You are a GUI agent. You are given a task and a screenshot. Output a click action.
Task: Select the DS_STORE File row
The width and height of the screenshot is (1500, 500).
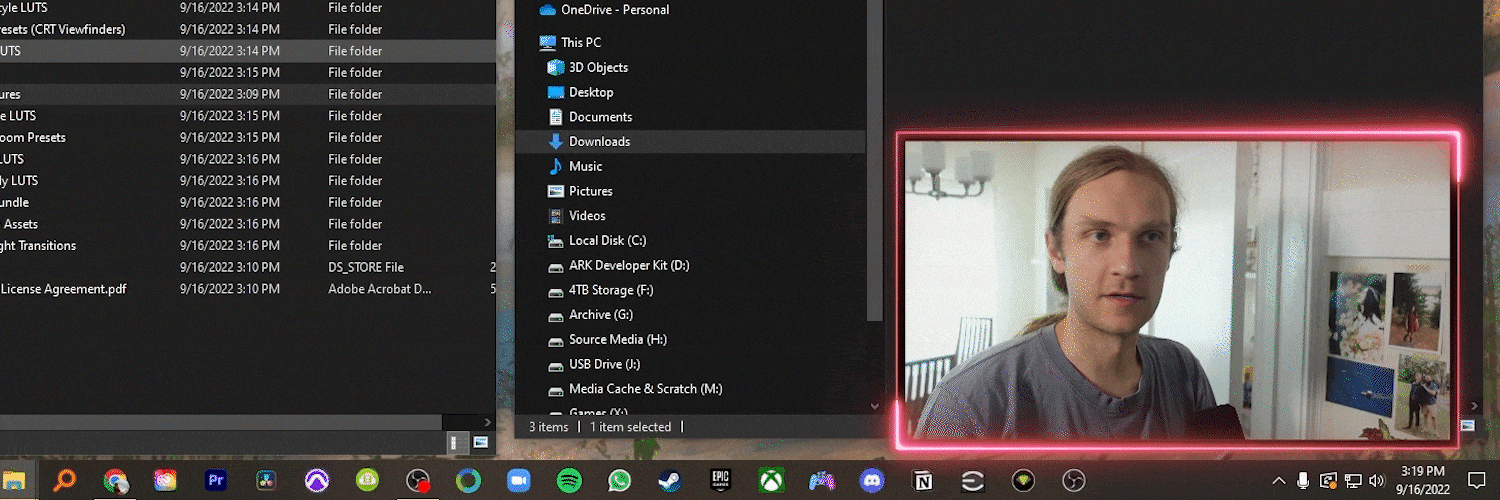(248, 267)
